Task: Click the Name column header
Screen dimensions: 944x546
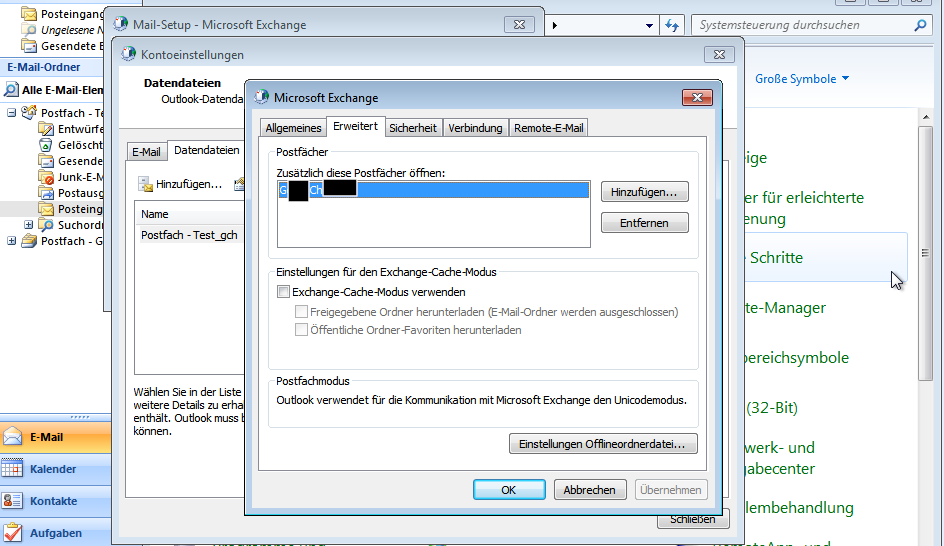Action: [x=155, y=214]
